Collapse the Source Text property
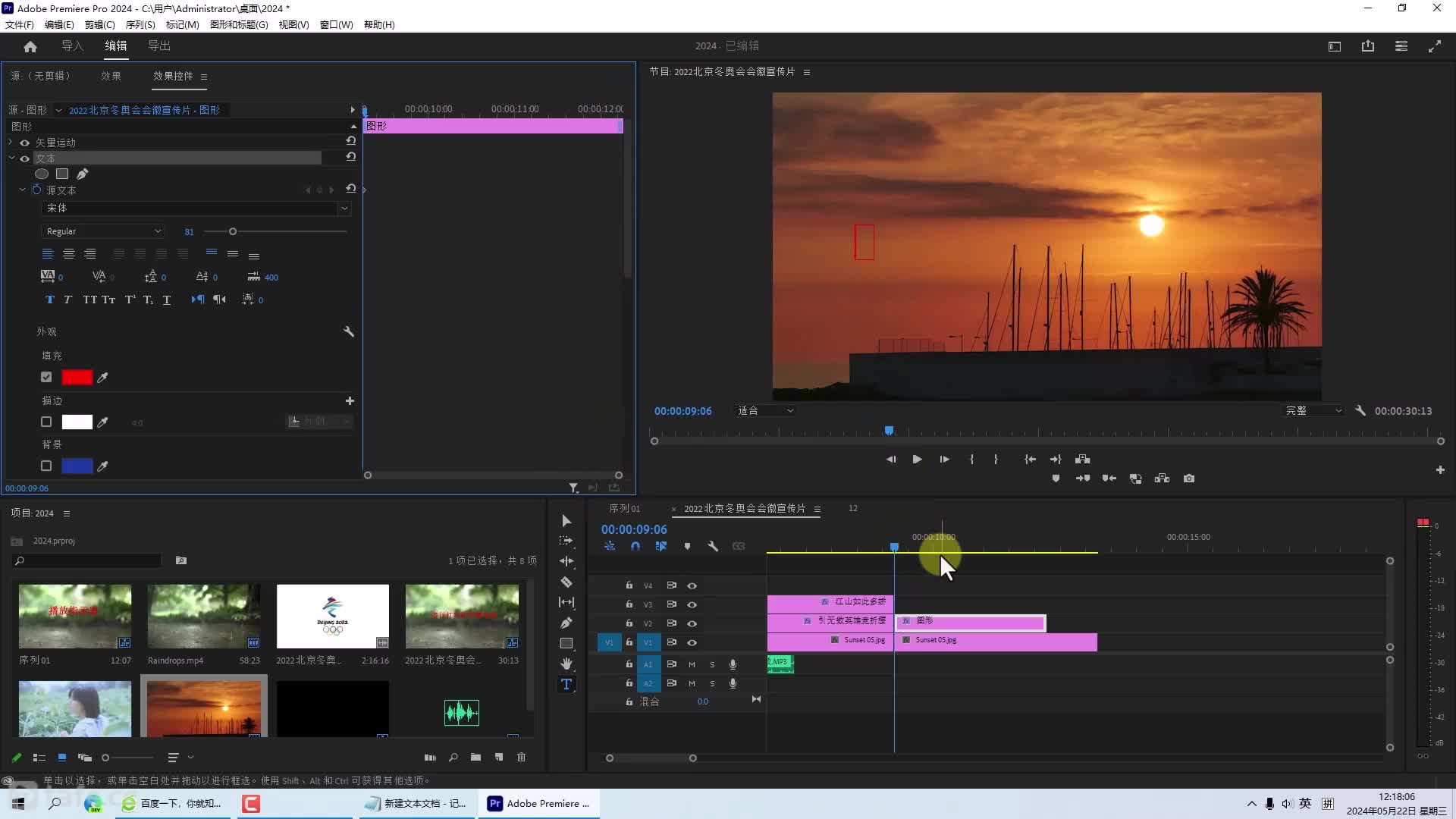Viewport: 1456px width, 819px height. pyautogui.click(x=22, y=190)
